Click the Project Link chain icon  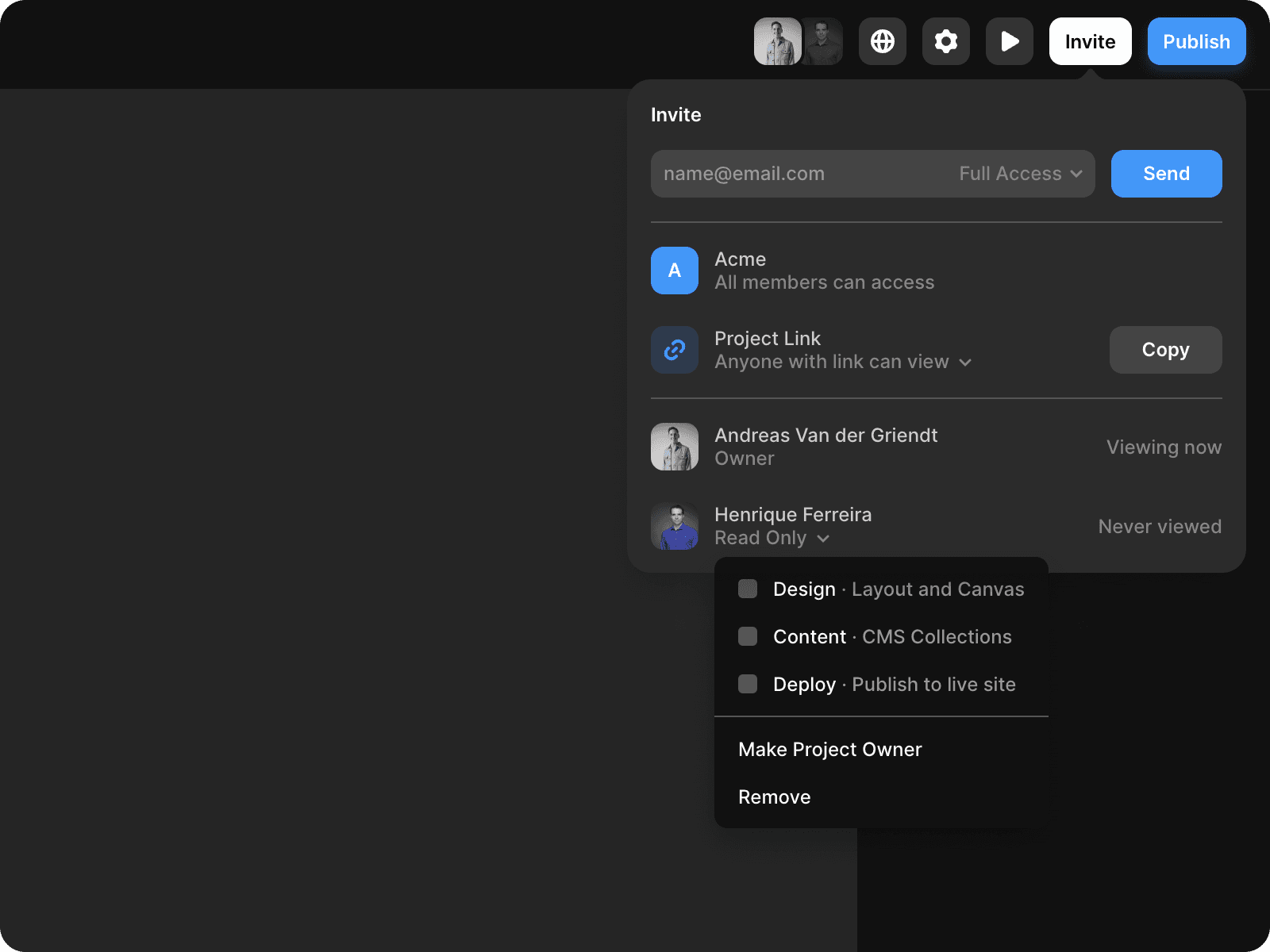674,350
